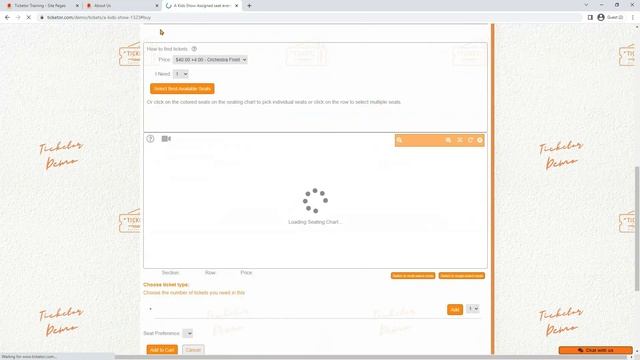Click the fit-to-screen expand icon in the orange toolbar
Viewport: 640px width, 360px height.
click(x=460, y=140)
